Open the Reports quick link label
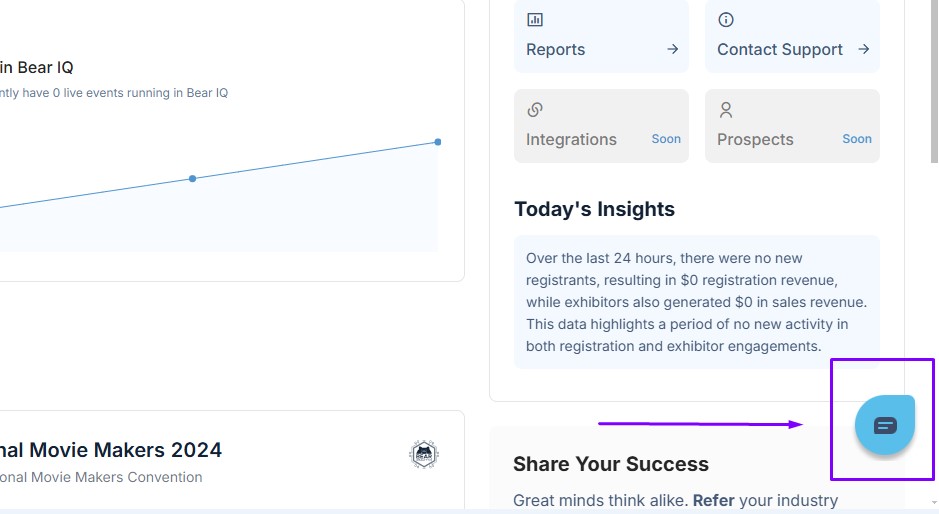The width and height of the screenshot is (939, 514). click(555, 49)
